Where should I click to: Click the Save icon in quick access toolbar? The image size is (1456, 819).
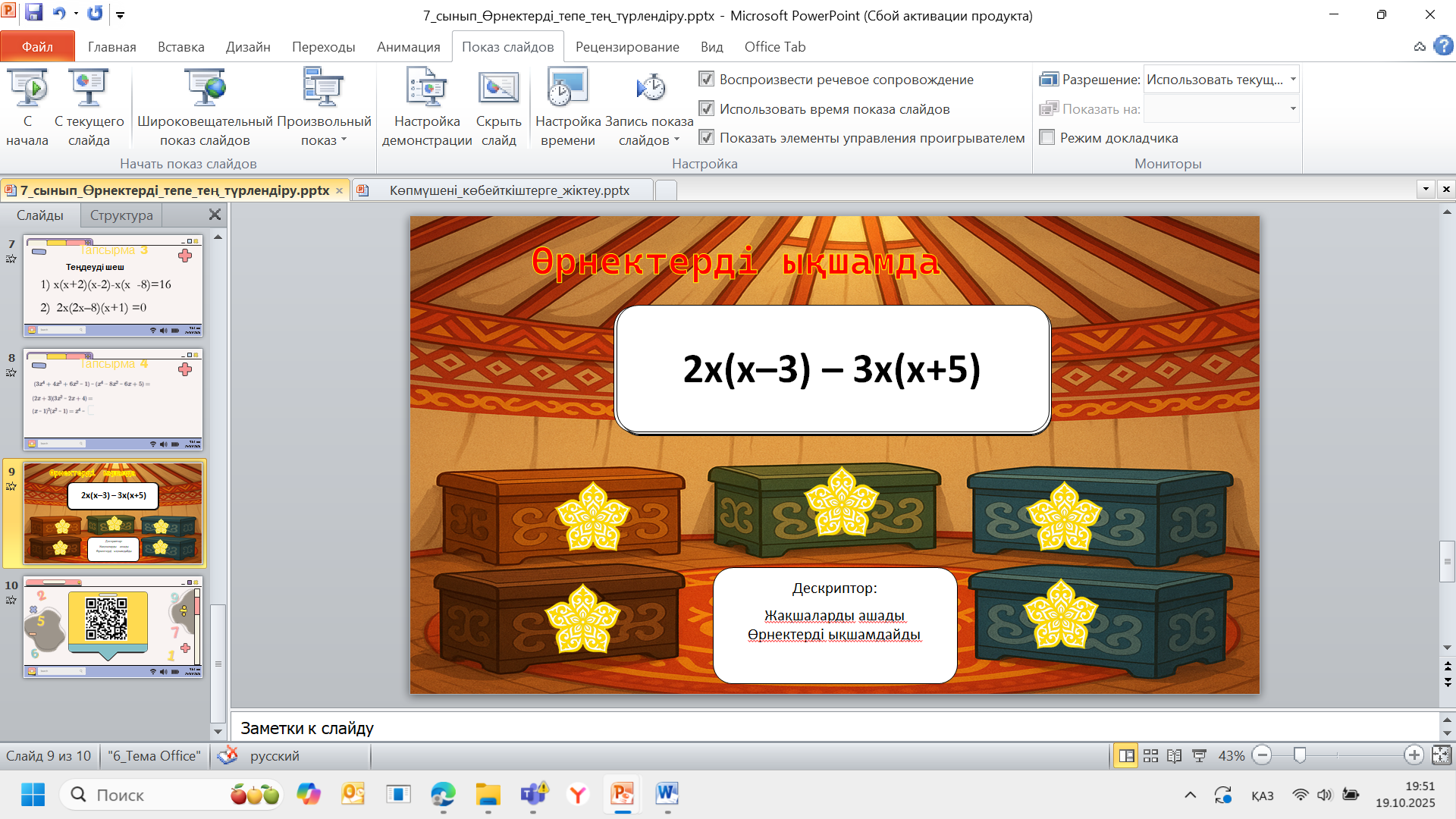click(x=34, y=13)
